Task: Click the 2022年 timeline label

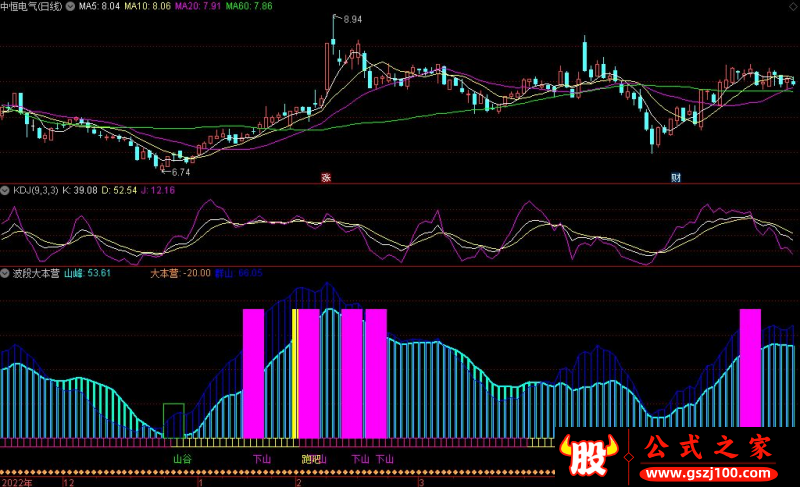Action: (17, 481)
